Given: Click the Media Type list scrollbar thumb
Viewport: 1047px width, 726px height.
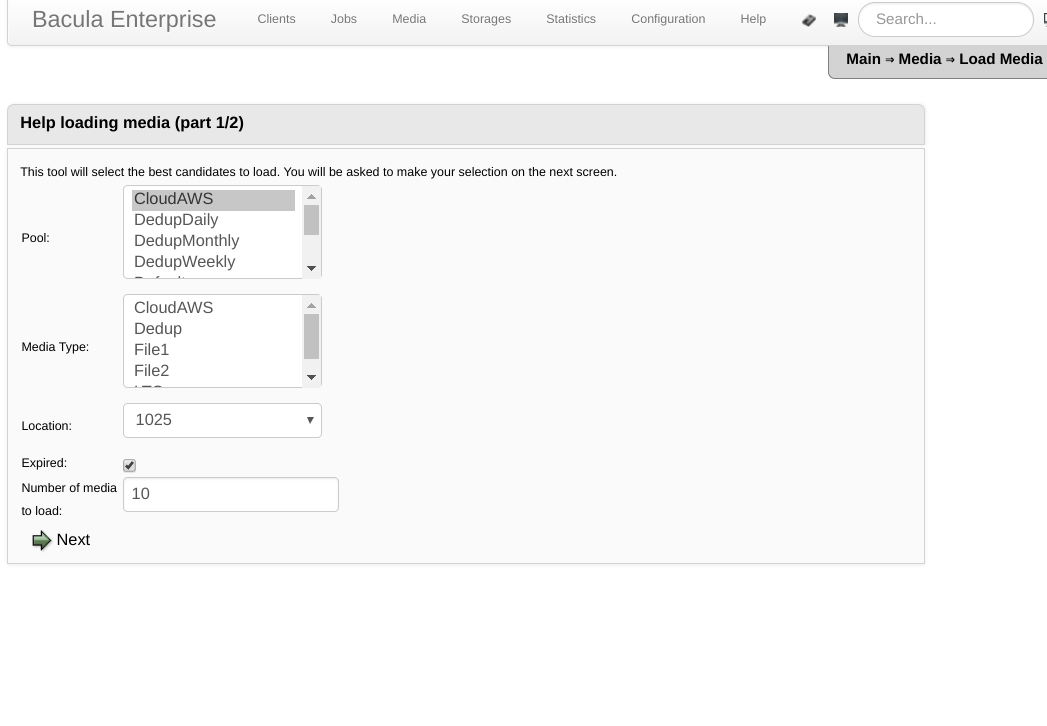Looking at the screenshot, I should coord(311,337).
